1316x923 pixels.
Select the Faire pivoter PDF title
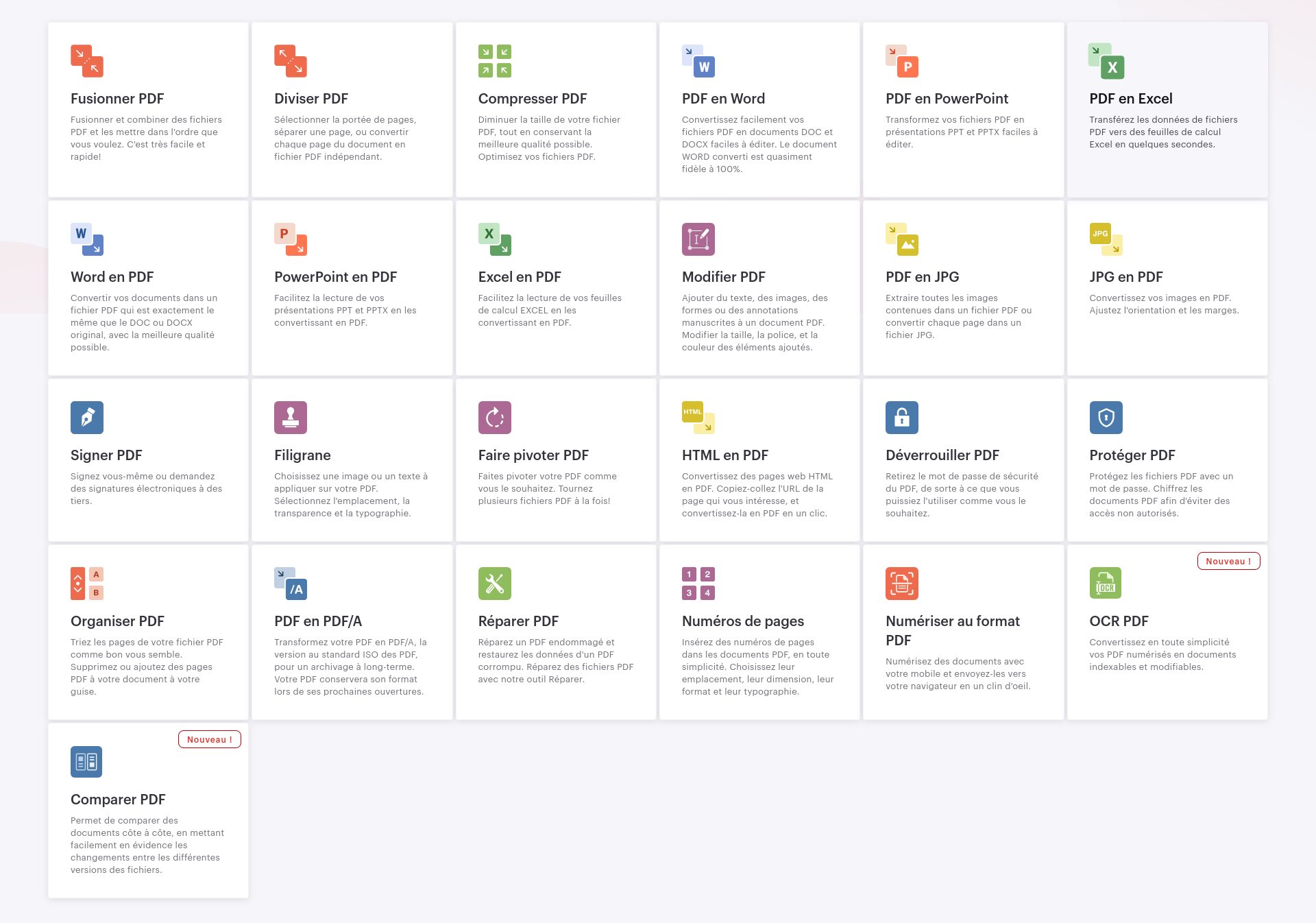[533, 455]
